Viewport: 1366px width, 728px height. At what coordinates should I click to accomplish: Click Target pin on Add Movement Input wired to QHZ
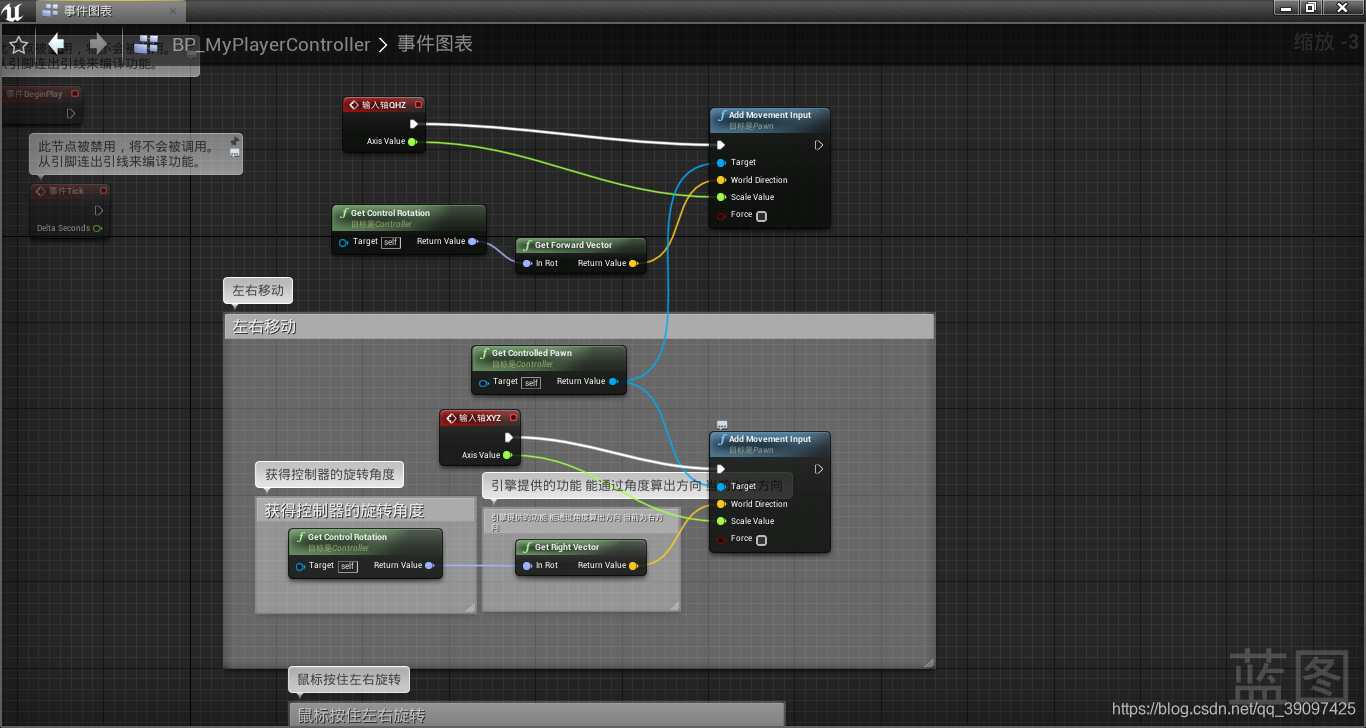click(x=721, y=162)
